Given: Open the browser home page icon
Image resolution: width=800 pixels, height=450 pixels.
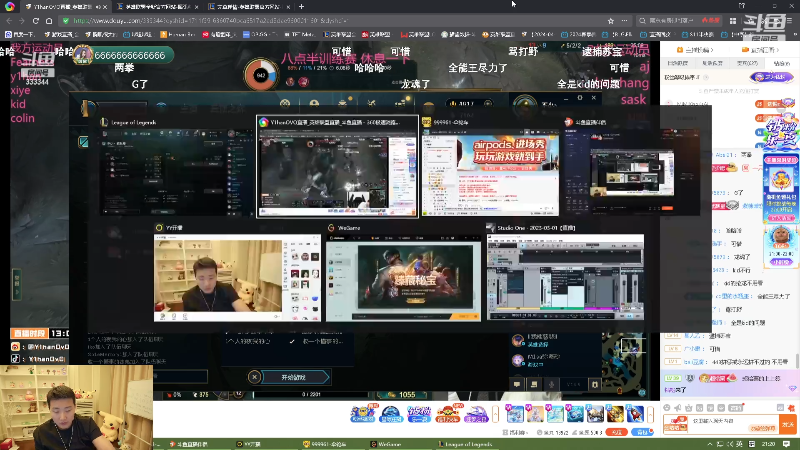Looking at the screenshot, I should [49, 21].
